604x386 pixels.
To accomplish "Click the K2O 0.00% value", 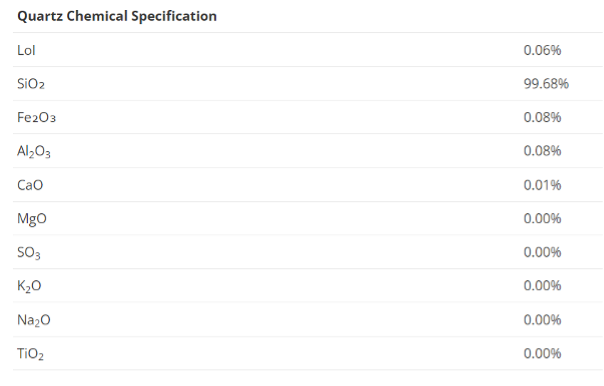I will pos(542,285).
